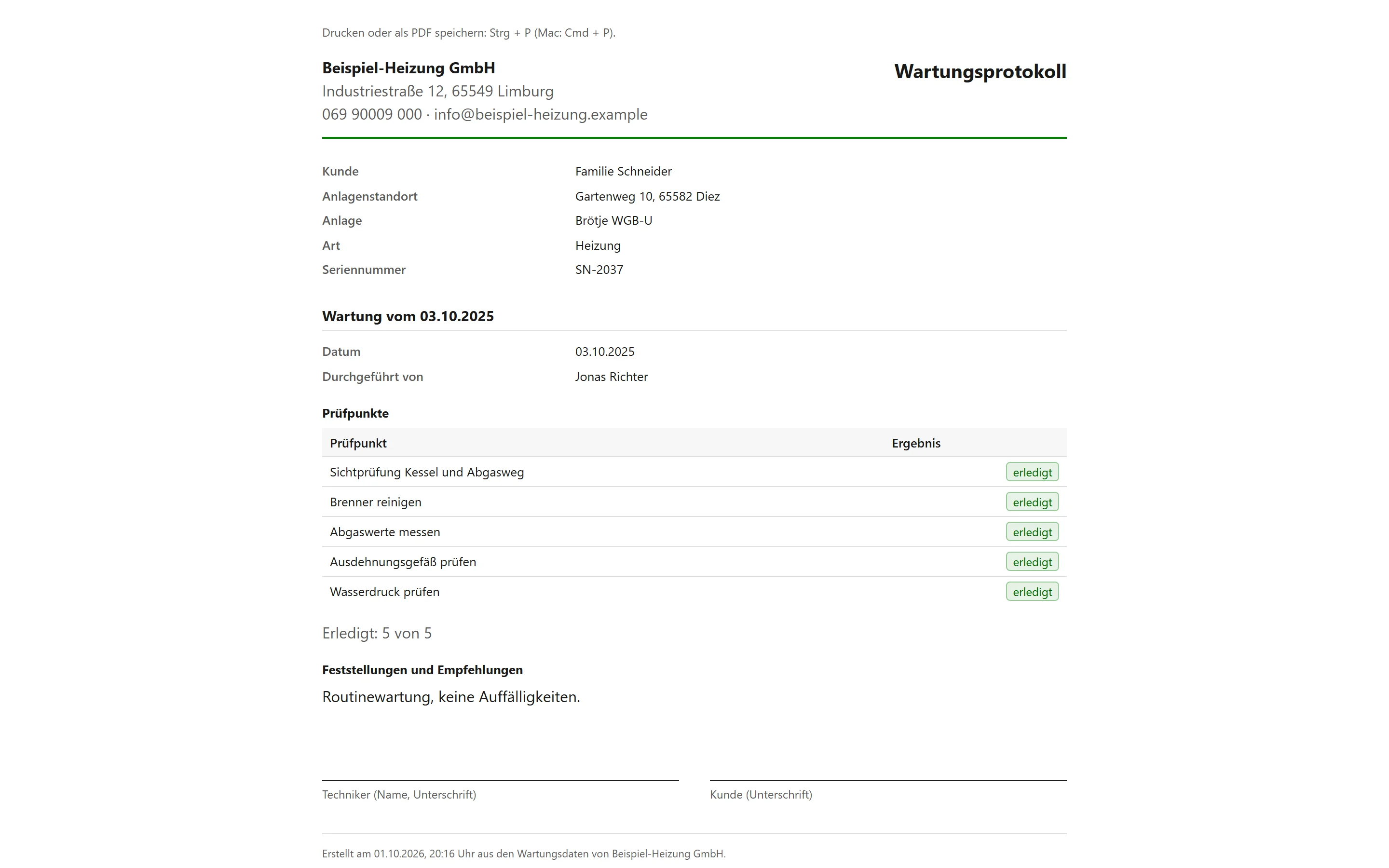The height and width of the screenshot is (868, 1389).
Task: Click the heading 'Feststellungen und Empfehlungen'
Action: 422,670
